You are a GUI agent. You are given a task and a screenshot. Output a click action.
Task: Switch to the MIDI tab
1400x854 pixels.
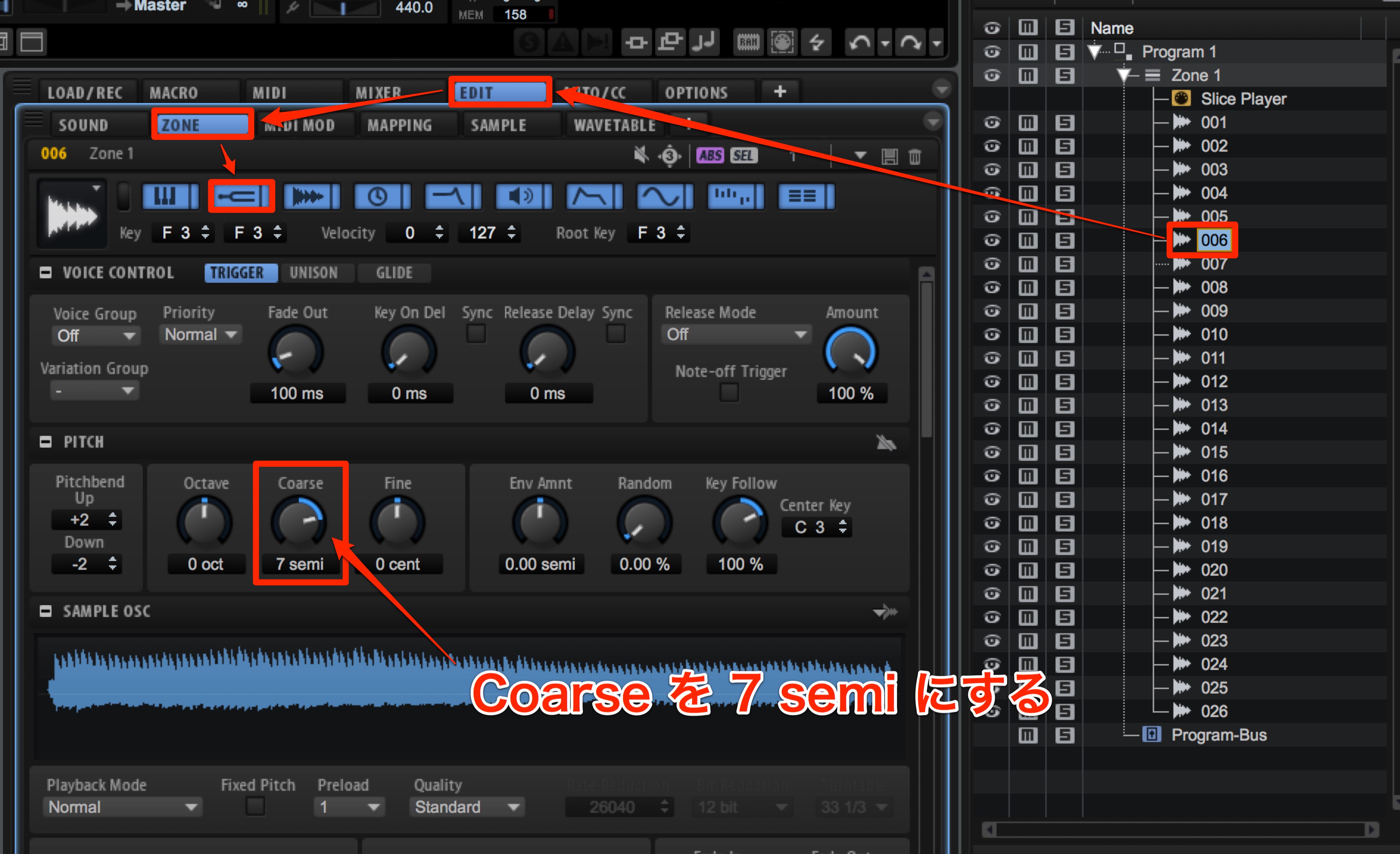294,92
